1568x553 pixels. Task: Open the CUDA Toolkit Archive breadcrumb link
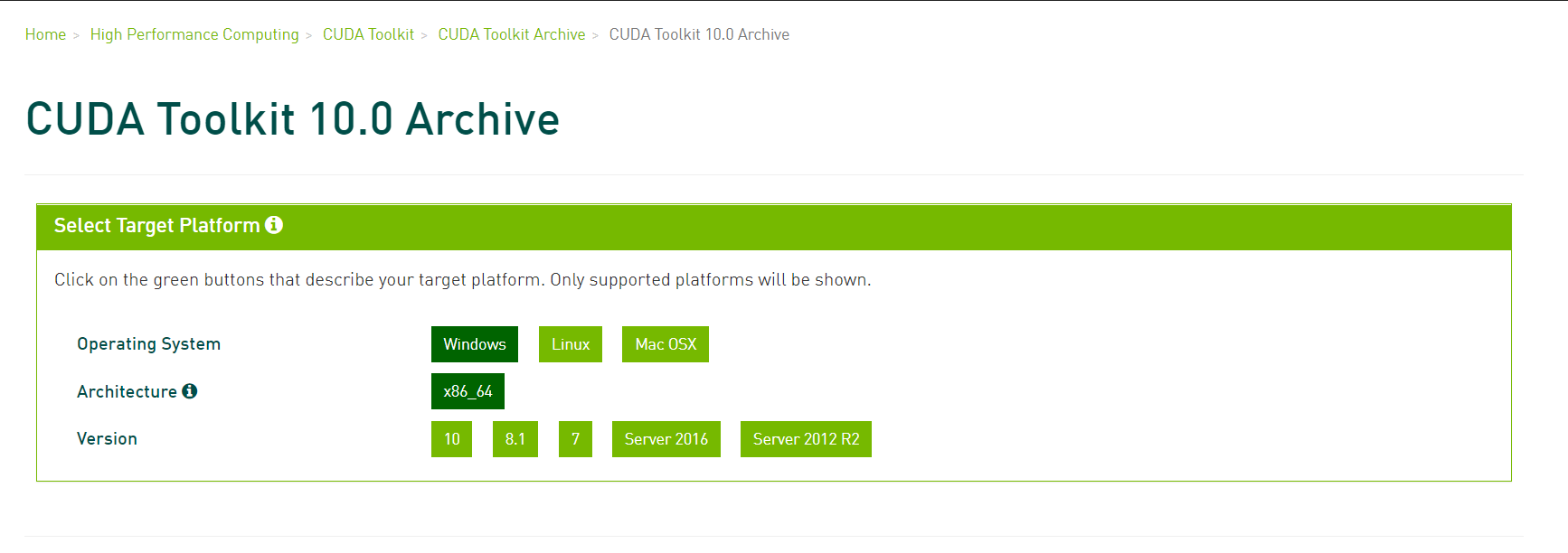click(x=512, y=34)
